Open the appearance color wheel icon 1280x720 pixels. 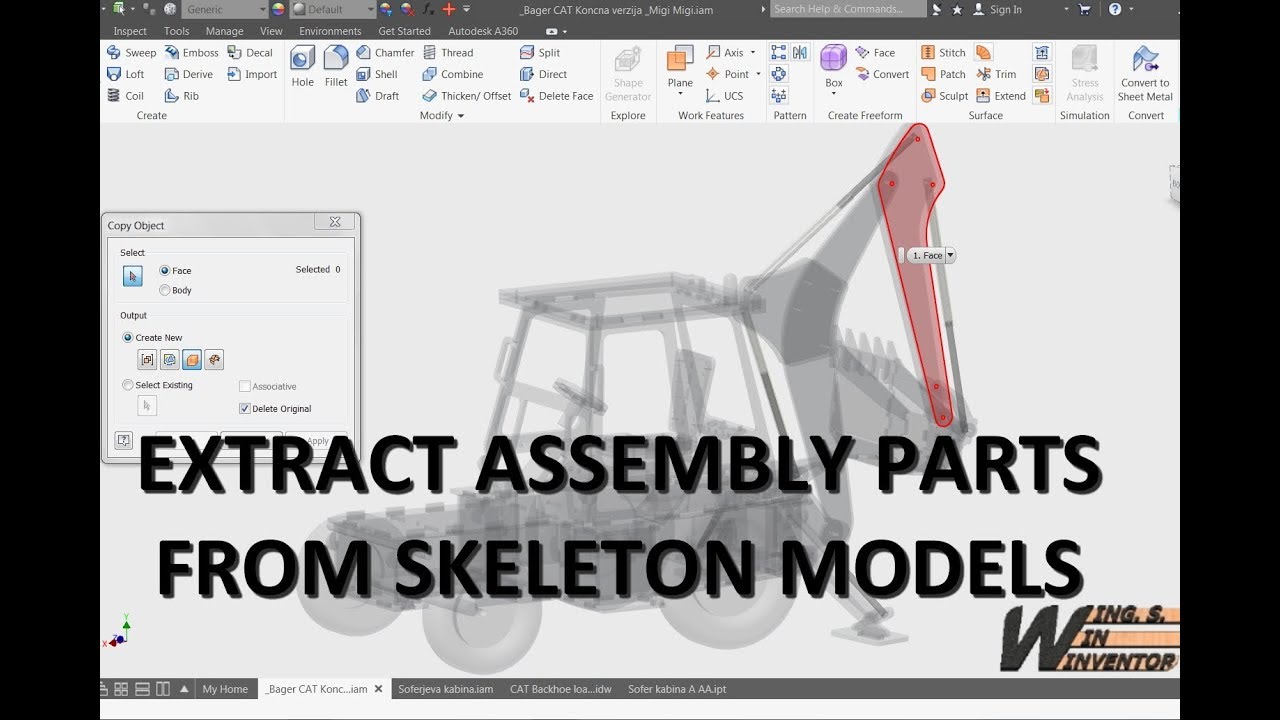(277, 9)
